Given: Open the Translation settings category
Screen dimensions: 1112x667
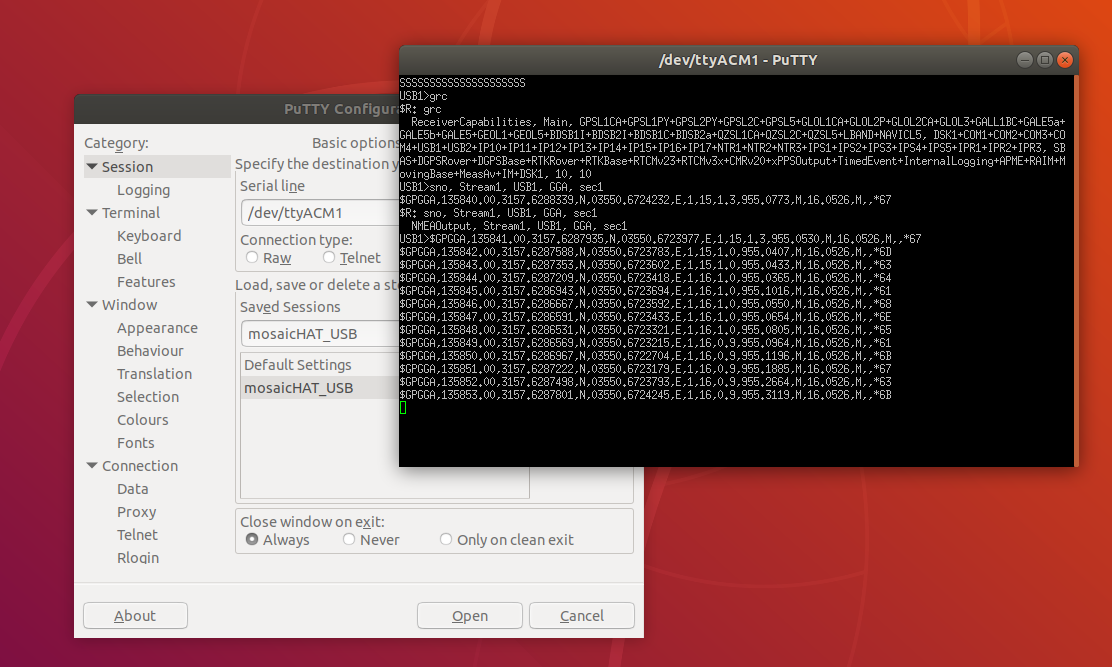Looking at the screenshot, I should [x=155, y=374].
